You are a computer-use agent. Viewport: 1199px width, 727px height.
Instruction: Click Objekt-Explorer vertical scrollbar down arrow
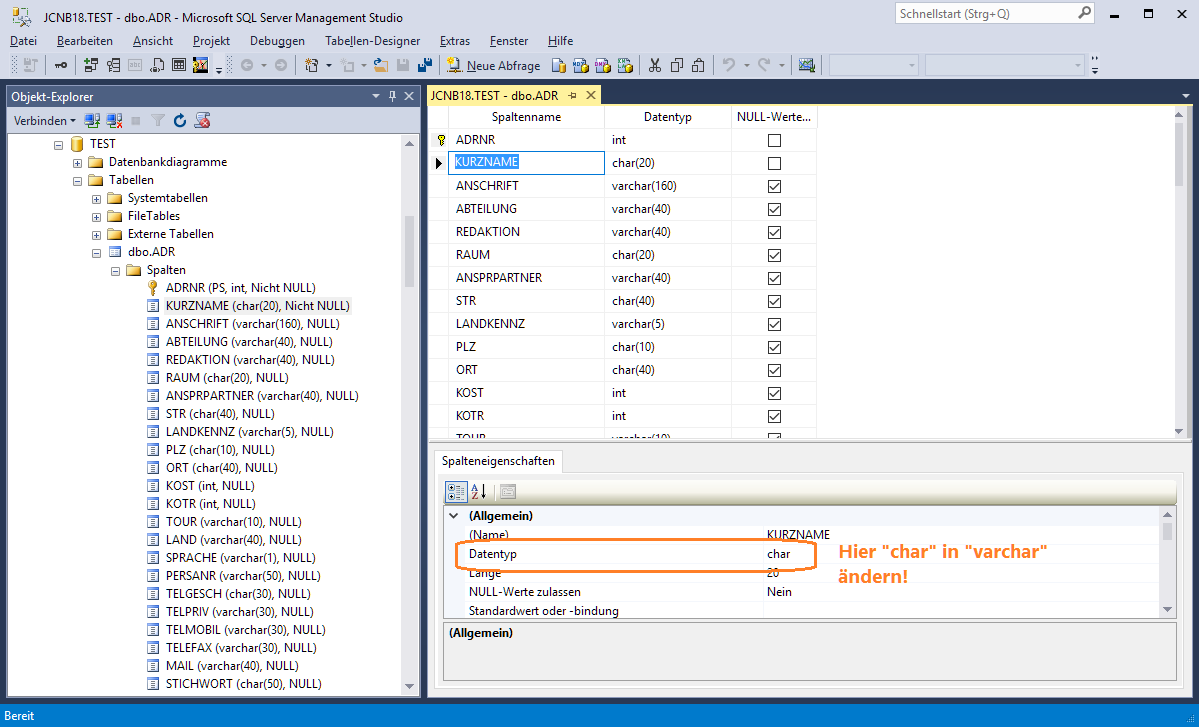click(409, 686)
